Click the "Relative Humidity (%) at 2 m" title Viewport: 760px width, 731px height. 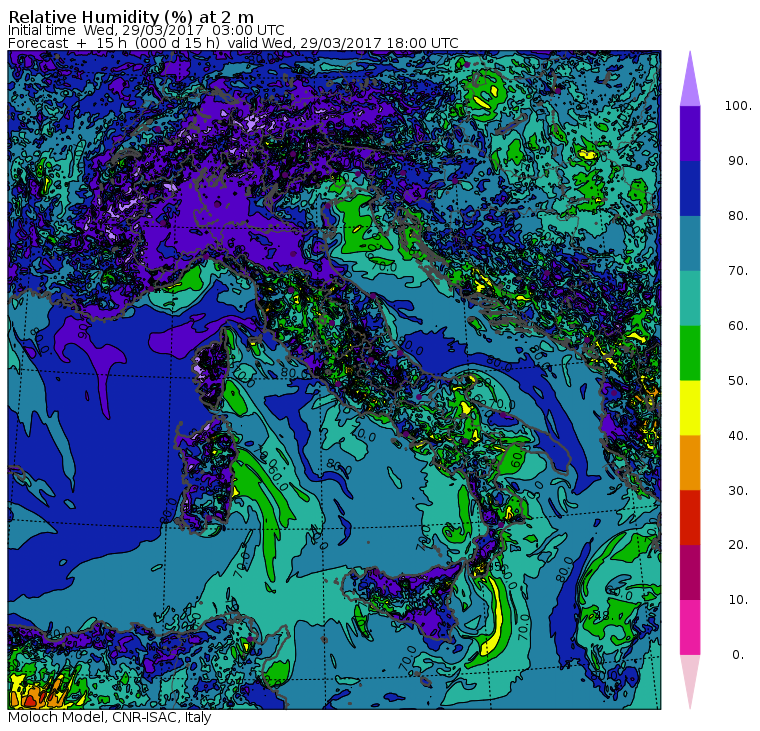pyautogui.click(x=131, y=17)
